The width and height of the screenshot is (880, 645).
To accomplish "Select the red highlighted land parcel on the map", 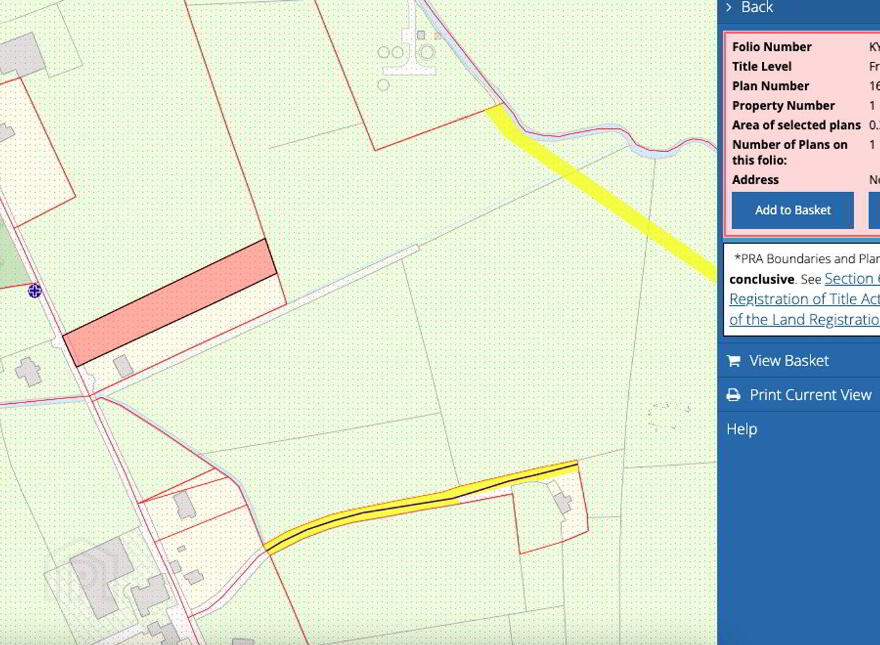I will (169, 302).
